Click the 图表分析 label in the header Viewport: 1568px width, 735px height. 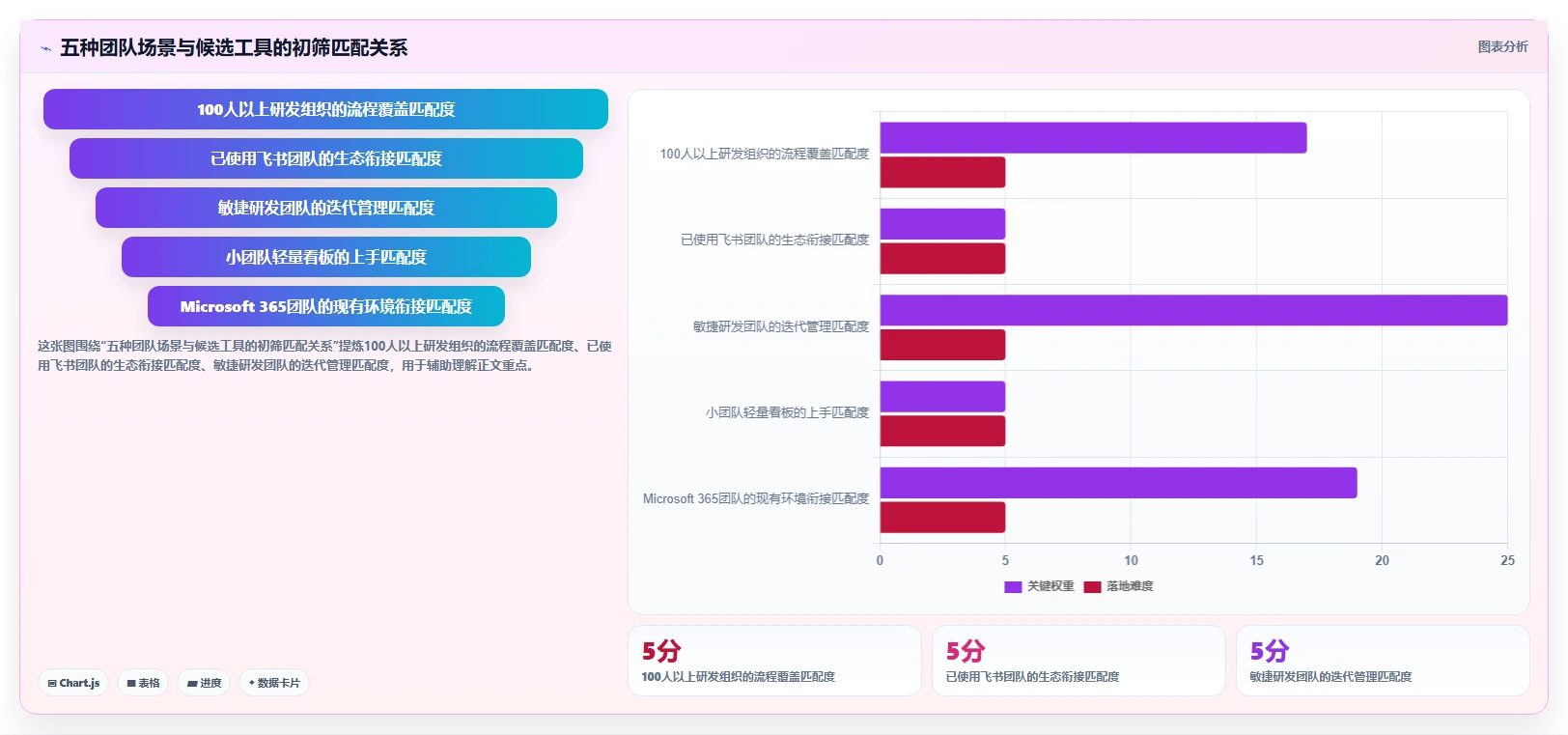tap(1502, 46)
